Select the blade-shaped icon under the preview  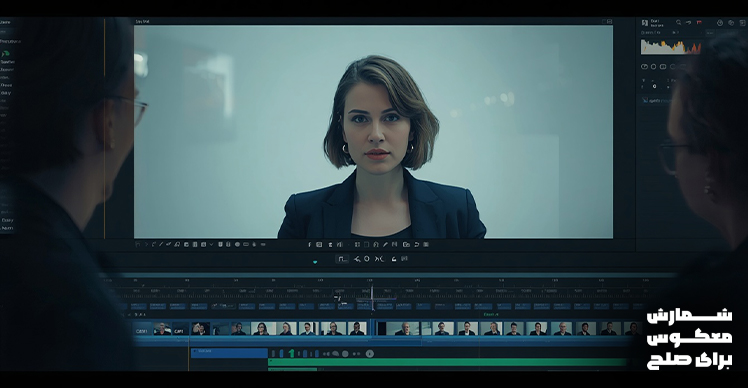(357, 259)
